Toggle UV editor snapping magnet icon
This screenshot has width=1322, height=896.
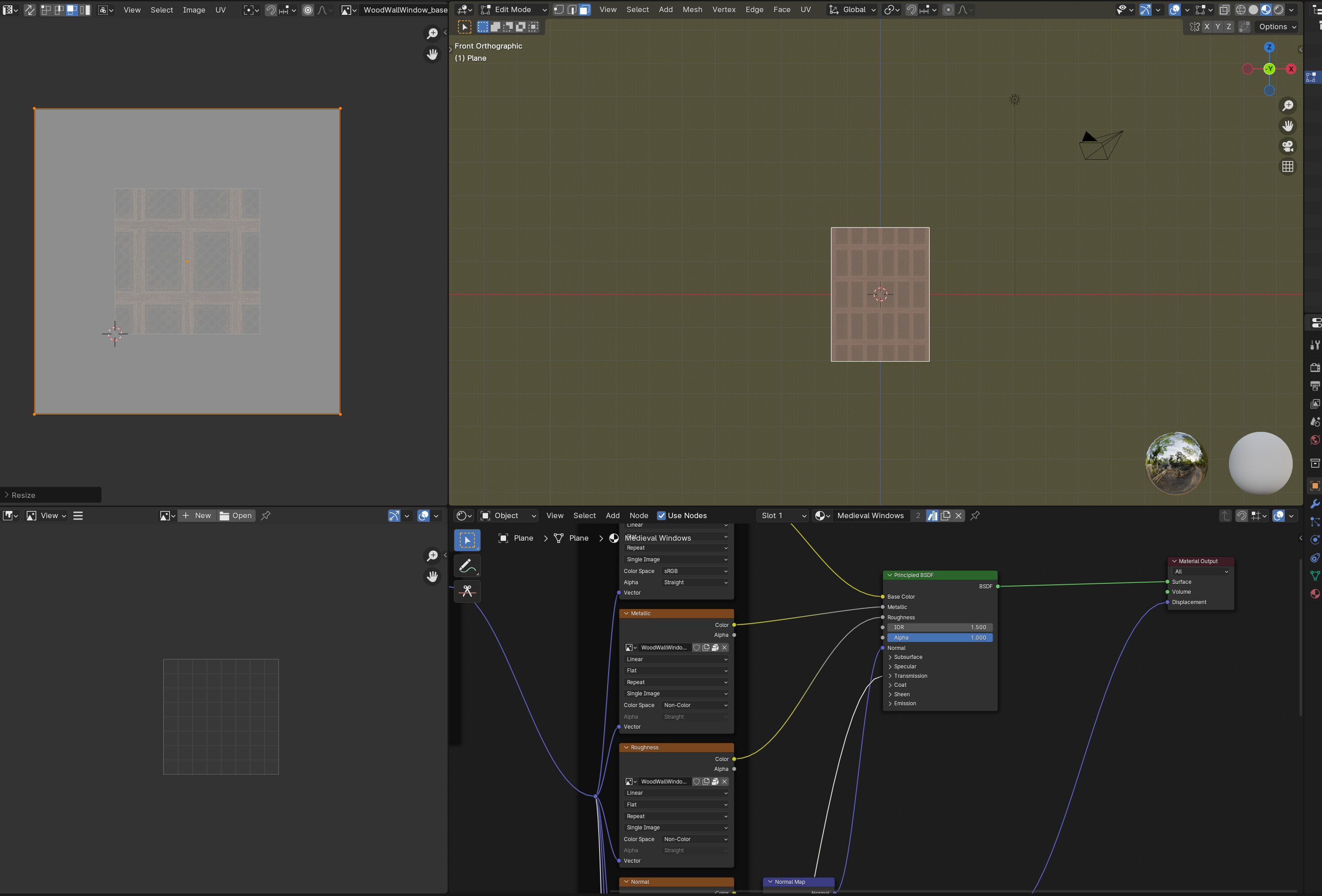271,10
